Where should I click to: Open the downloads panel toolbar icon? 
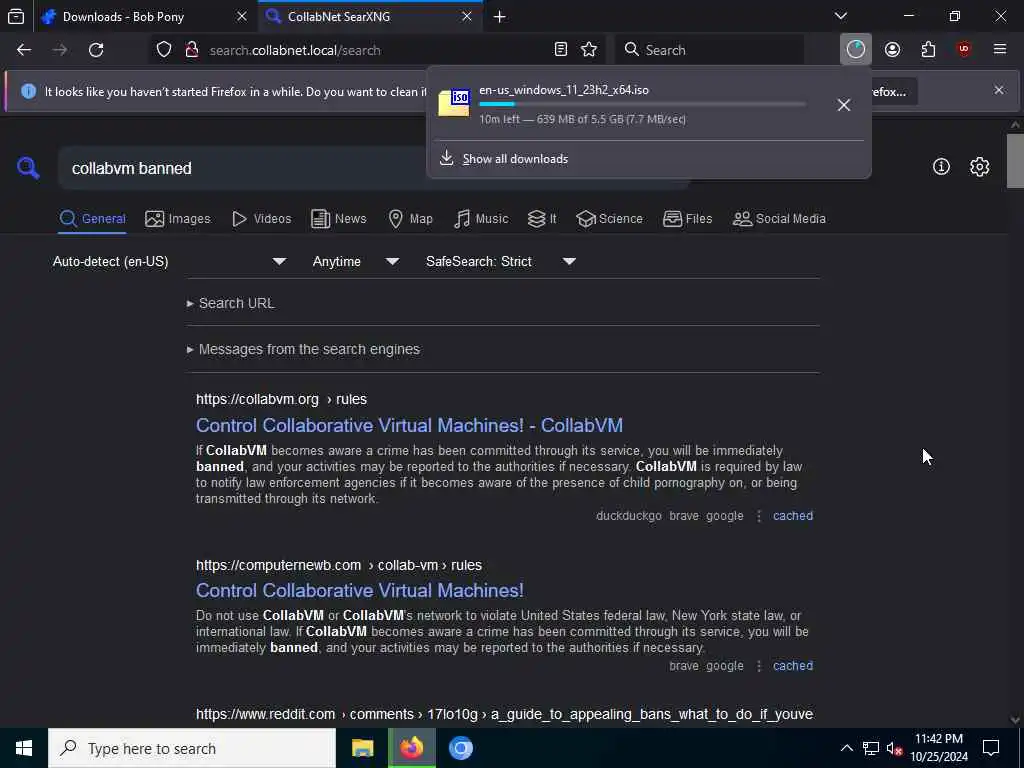(856, 50)
